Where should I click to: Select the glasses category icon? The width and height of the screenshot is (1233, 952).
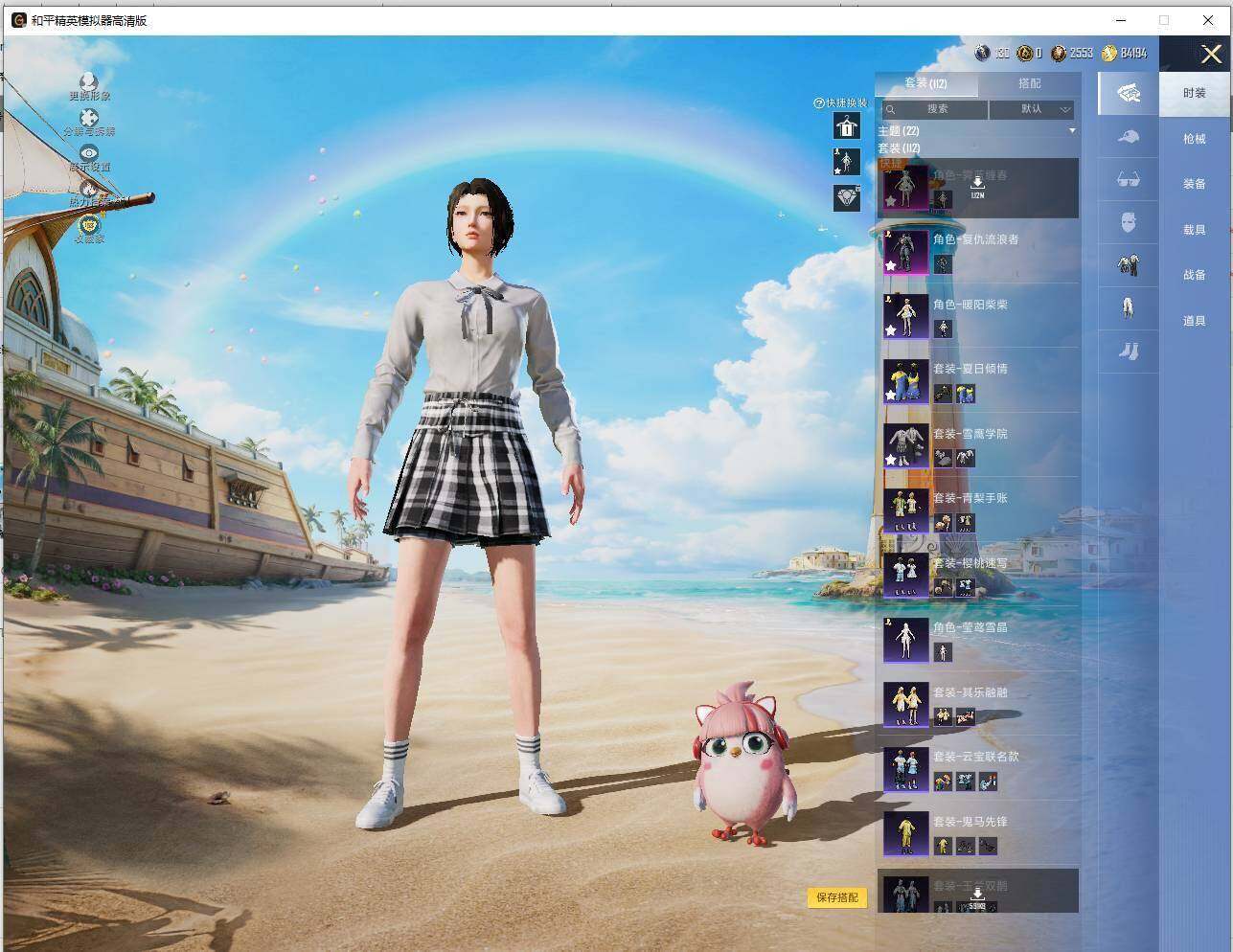pyautogui.click(x=1129, y=179)
